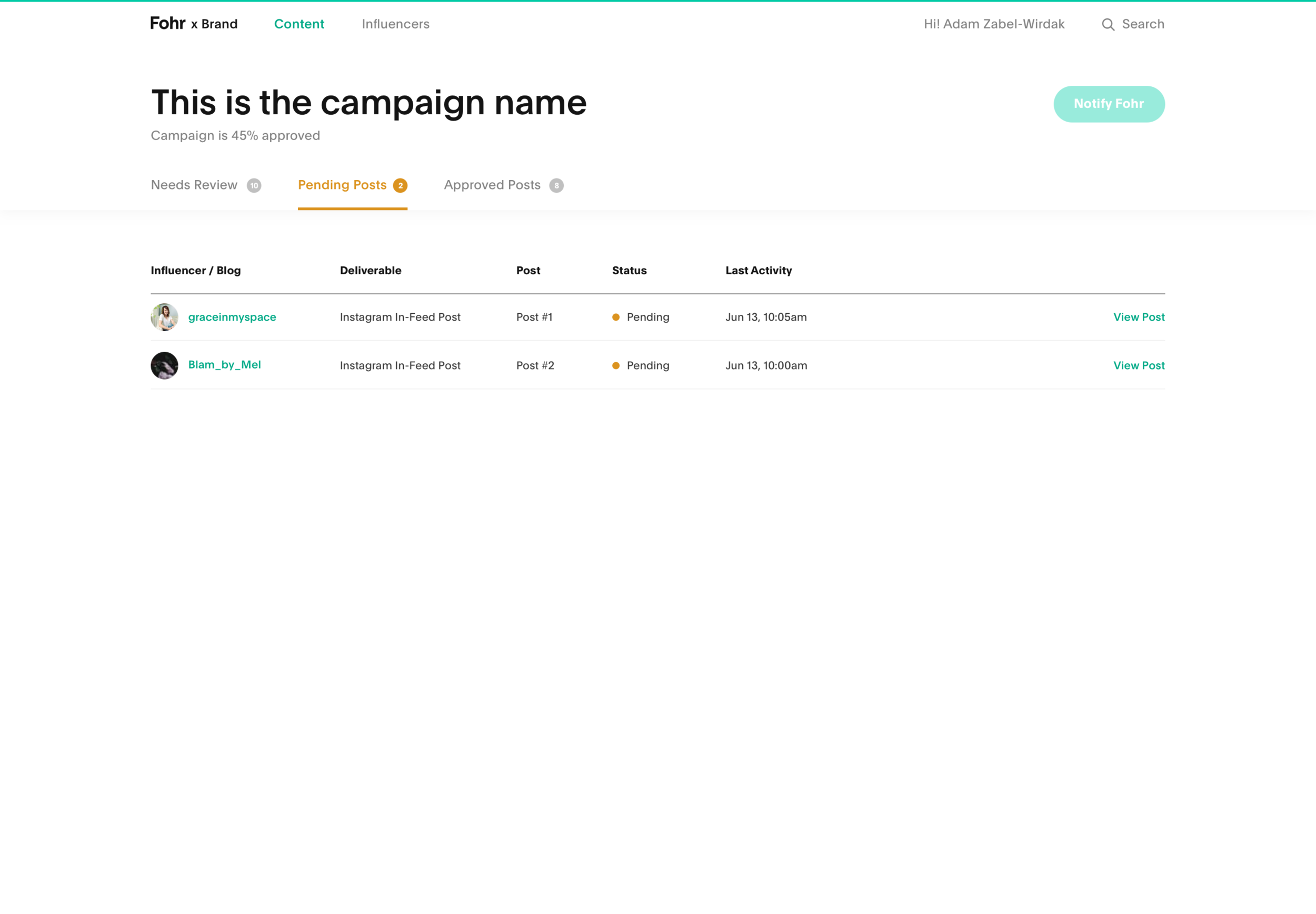View Post for graceinmyspace row
This screenshot has height=914, width=1316.
point(1138,317)
